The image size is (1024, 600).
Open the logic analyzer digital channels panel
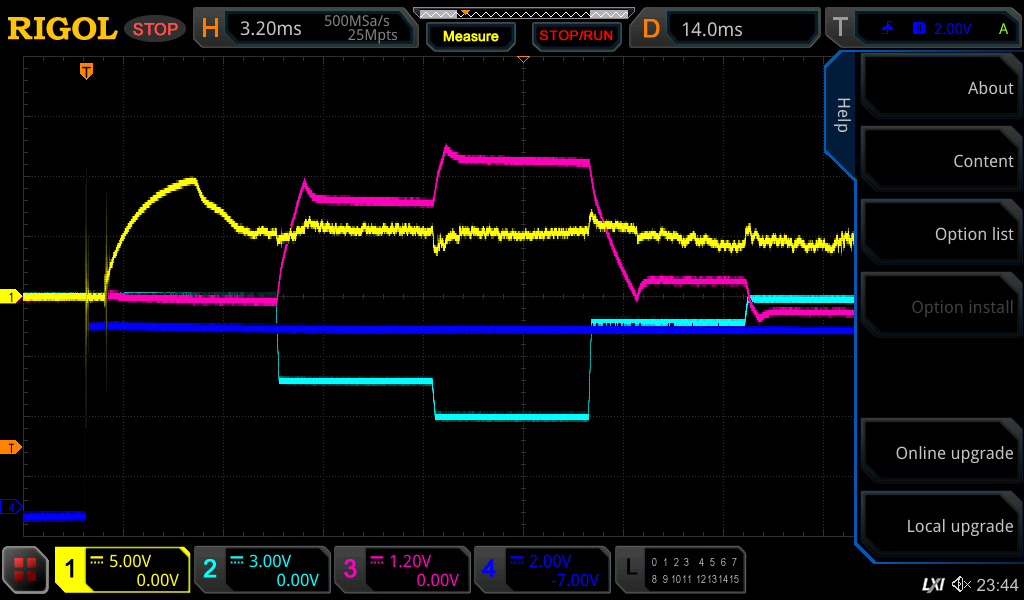click(682, 570)
